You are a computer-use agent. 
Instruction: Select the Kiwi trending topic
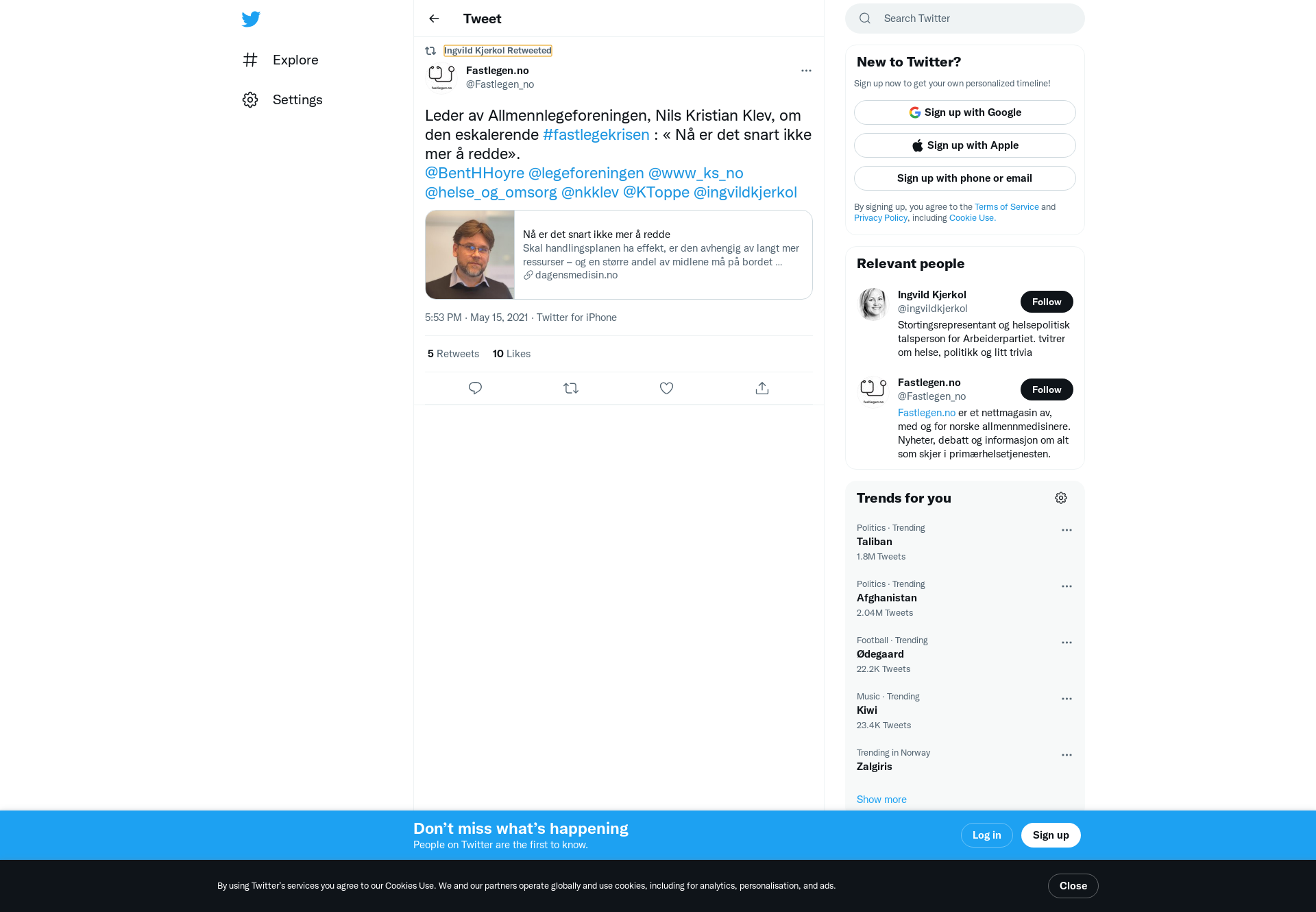[964, 710]
